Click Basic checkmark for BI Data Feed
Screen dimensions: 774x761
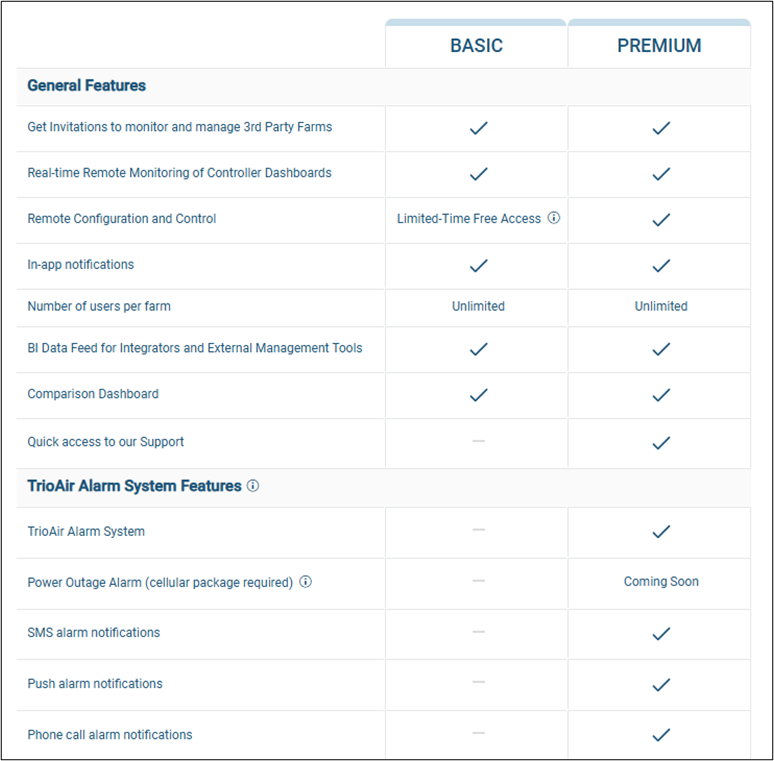click(x=478, y=349)
